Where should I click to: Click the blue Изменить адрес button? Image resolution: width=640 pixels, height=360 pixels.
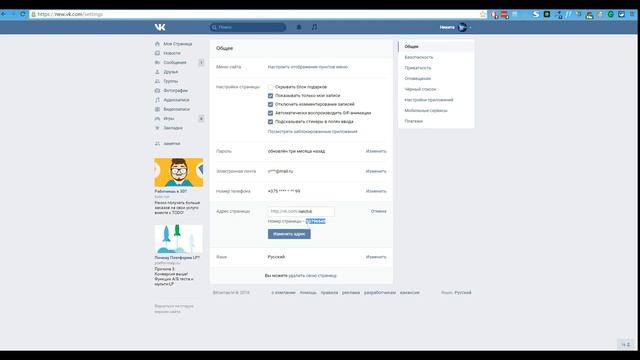coord(289,234)
